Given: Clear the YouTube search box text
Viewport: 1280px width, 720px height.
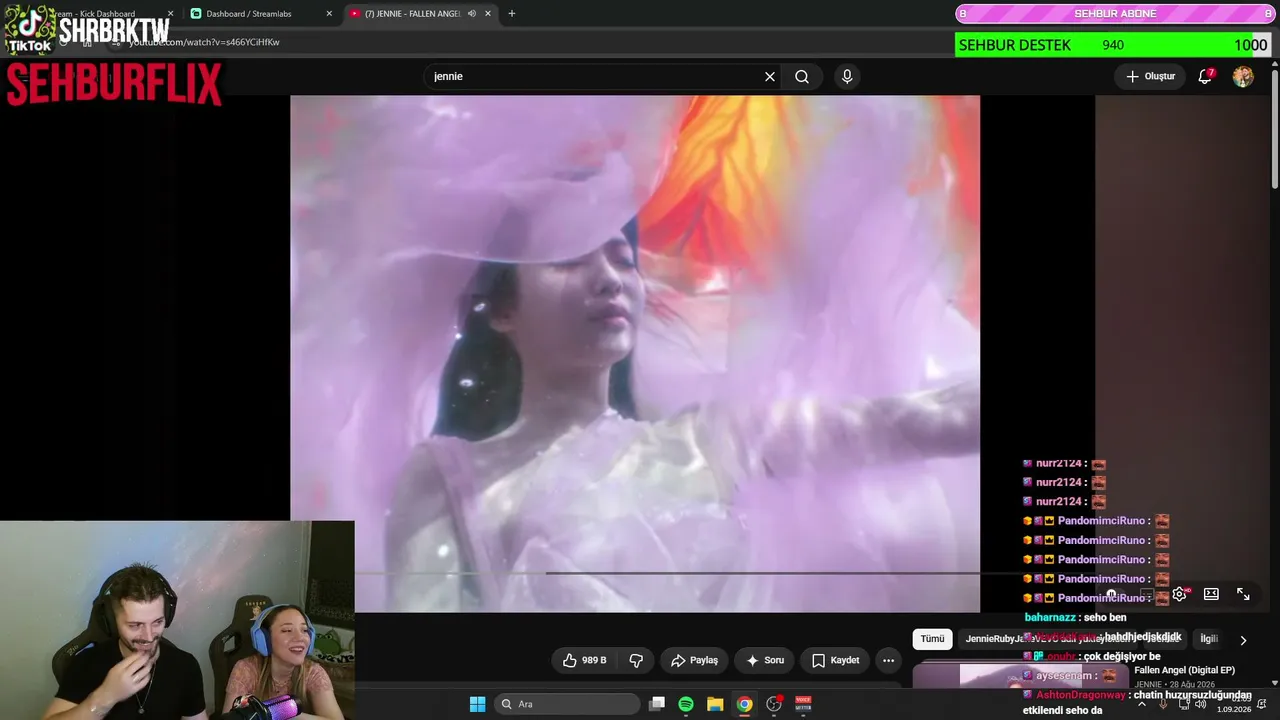Looking at the screenshot, I should click(x=770, y=76).
